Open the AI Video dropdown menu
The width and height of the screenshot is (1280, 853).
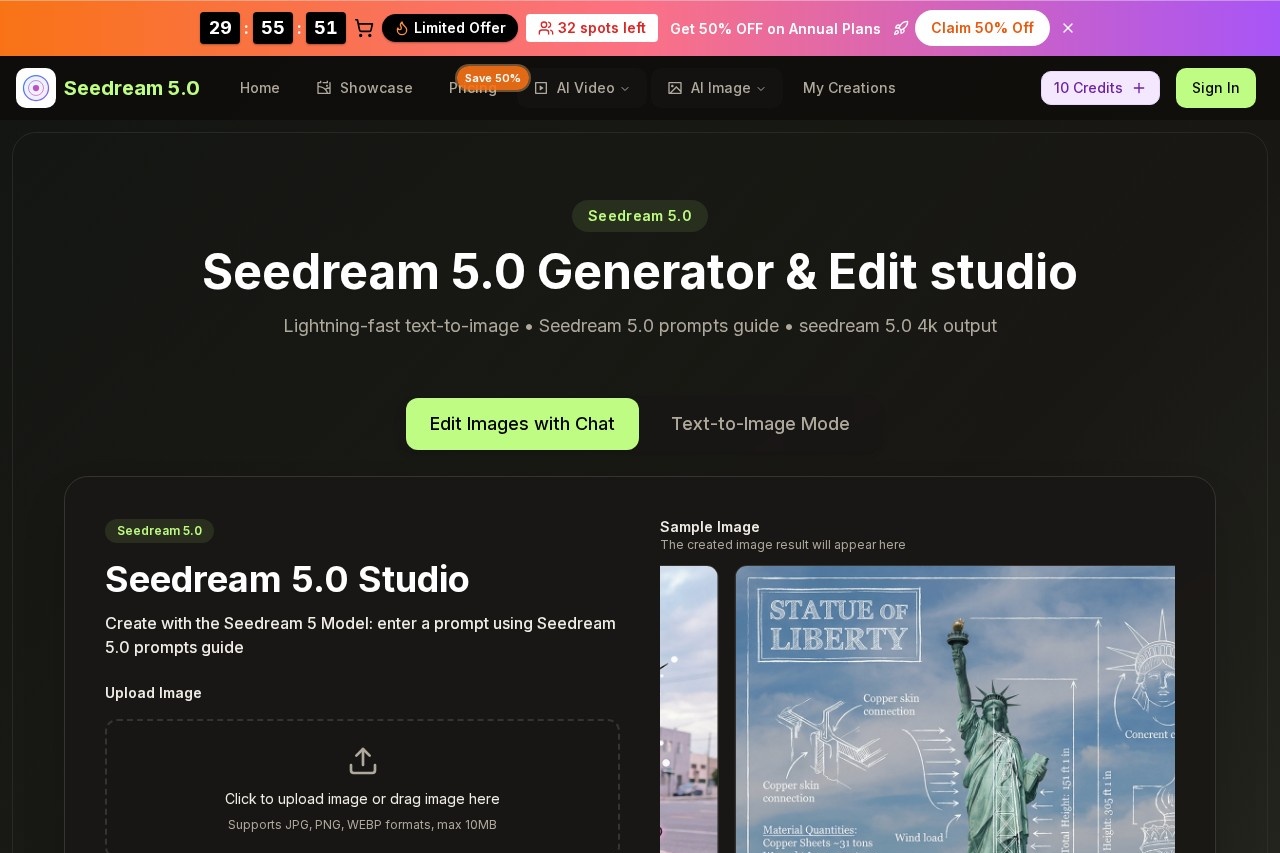pos(582,88)
